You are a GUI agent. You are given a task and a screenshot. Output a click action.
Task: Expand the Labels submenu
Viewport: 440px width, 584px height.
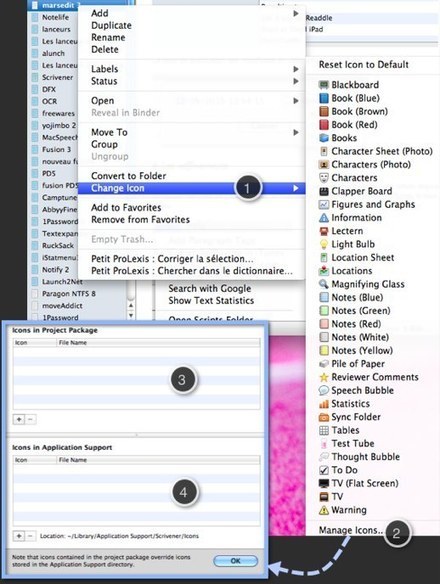tap(191, 69)
